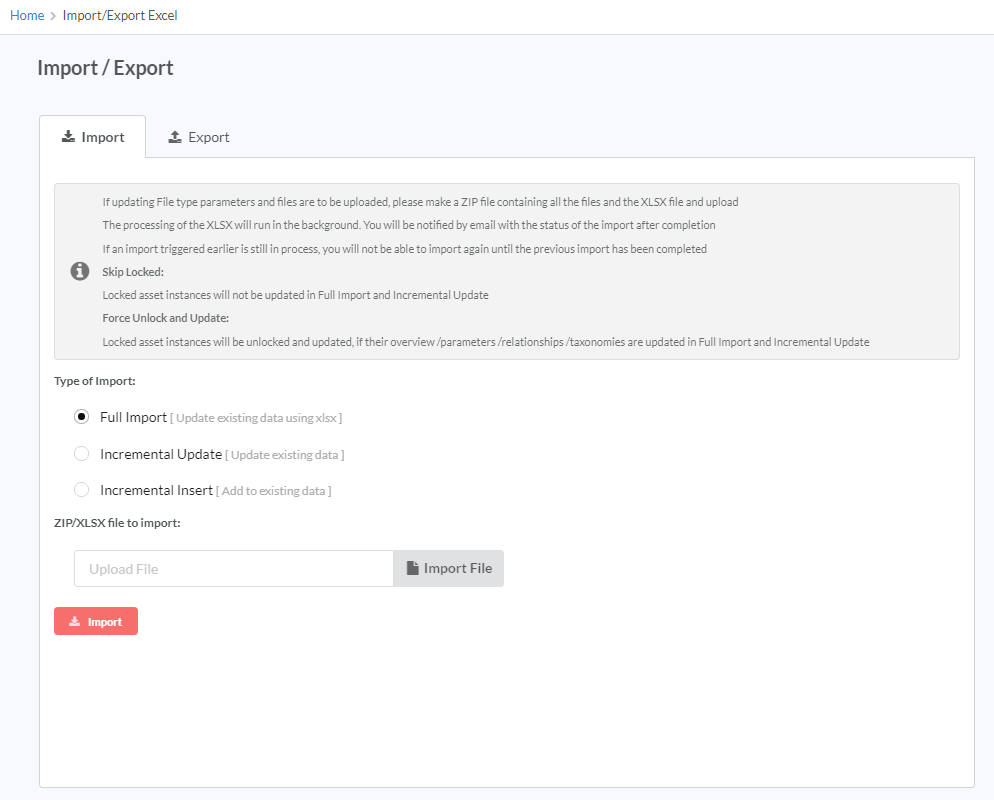Choose the Incremental Insert radio option
The height and width of the screenshot is (800, 994).
pos(81,489)
